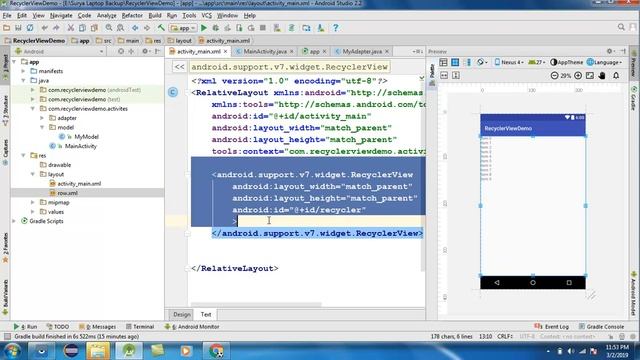The height and width of the screenshot is (360, 640).
Task: Expand the Gradle Scripts node
Action: tap(14, 221)
